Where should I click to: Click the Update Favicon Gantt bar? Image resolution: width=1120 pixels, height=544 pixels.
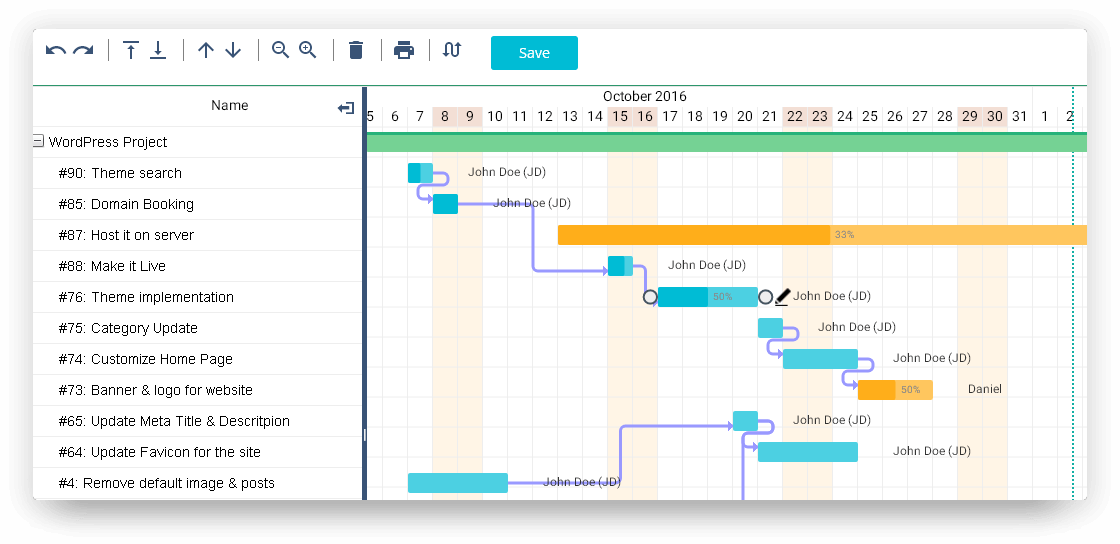[807, 452]
